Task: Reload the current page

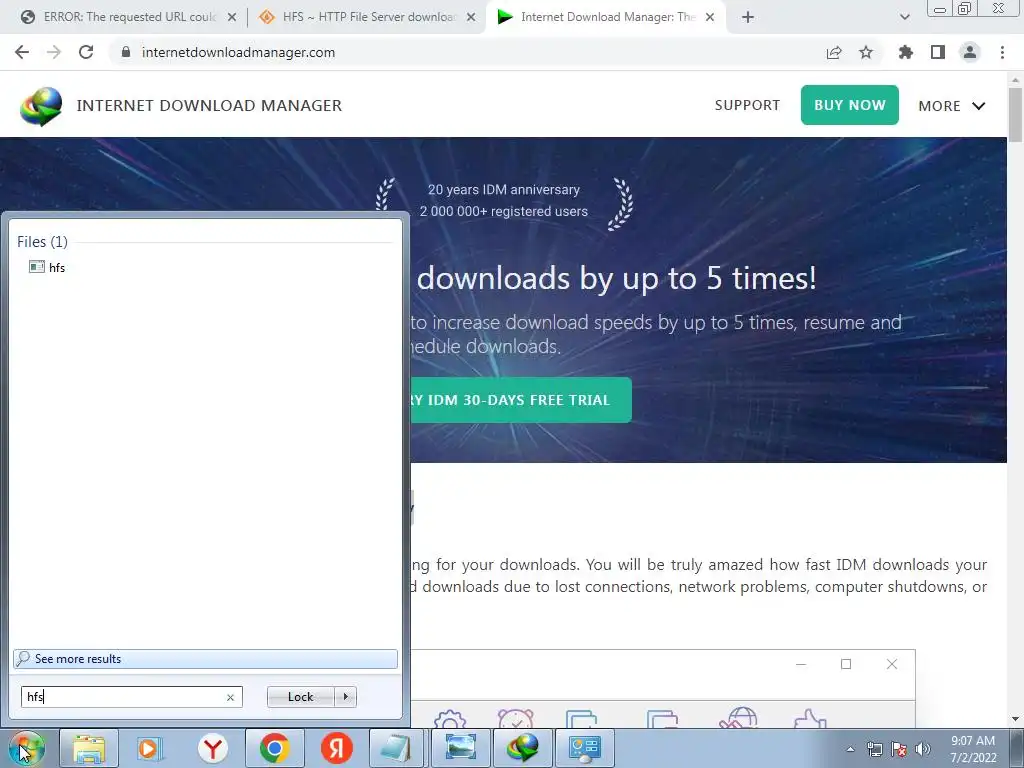Action: tap(86, 52)
